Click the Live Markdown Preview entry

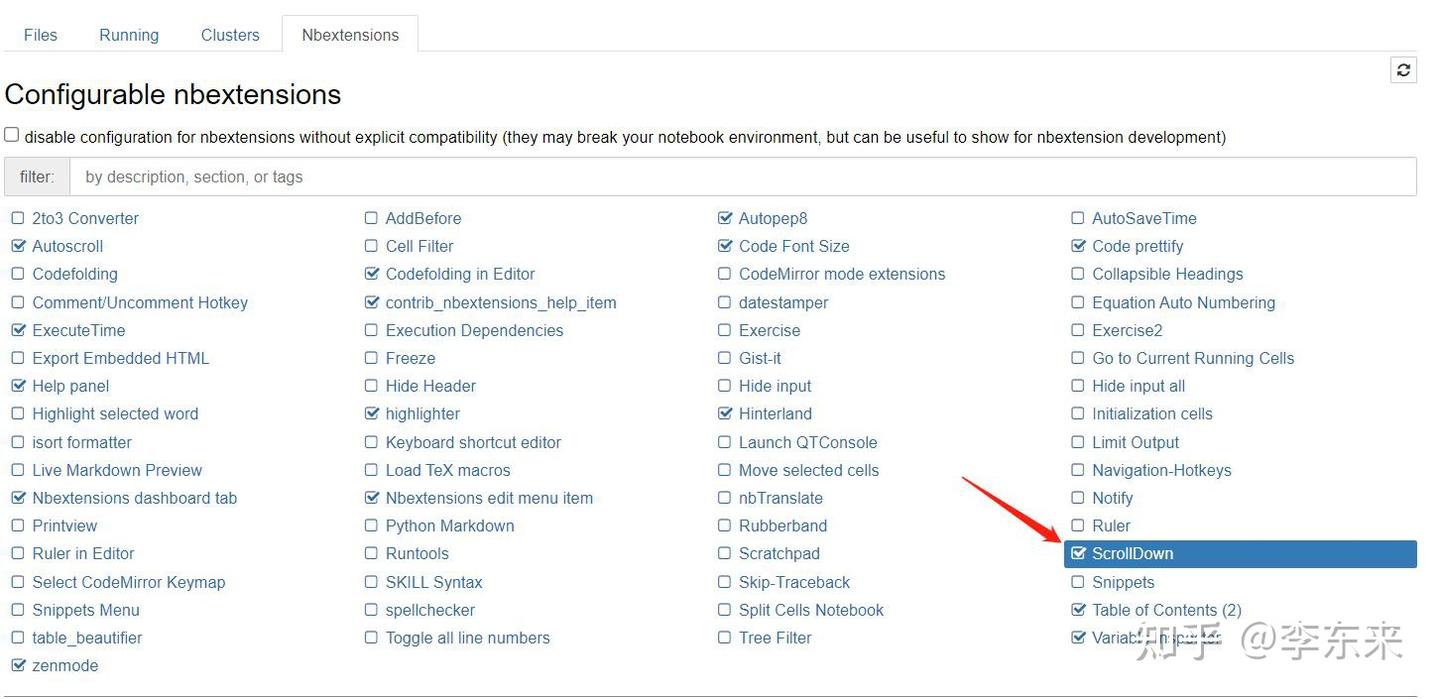117,470
